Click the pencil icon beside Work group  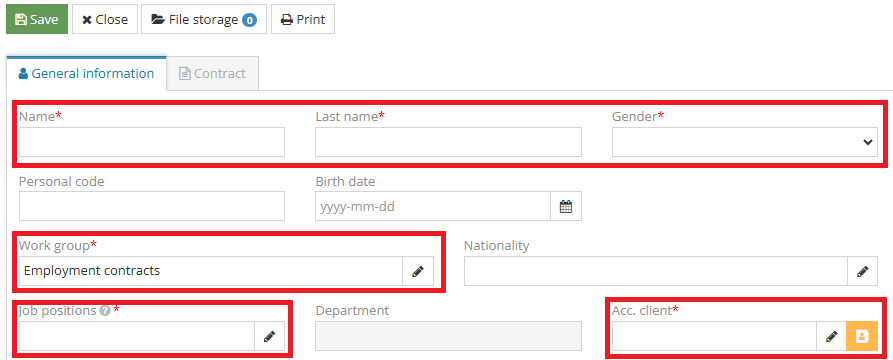[x=418, y=271]
